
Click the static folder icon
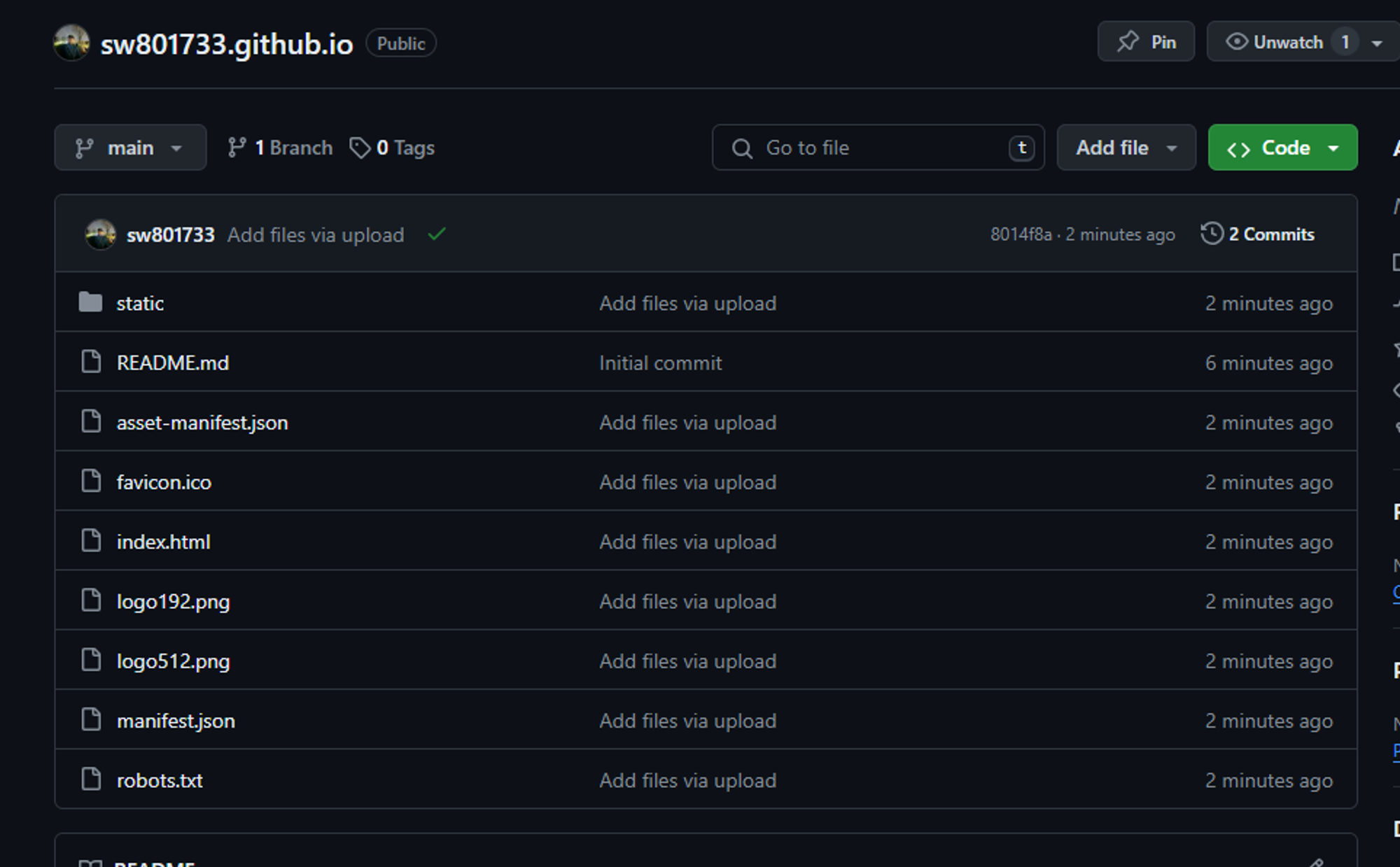[x=90, y=302]
